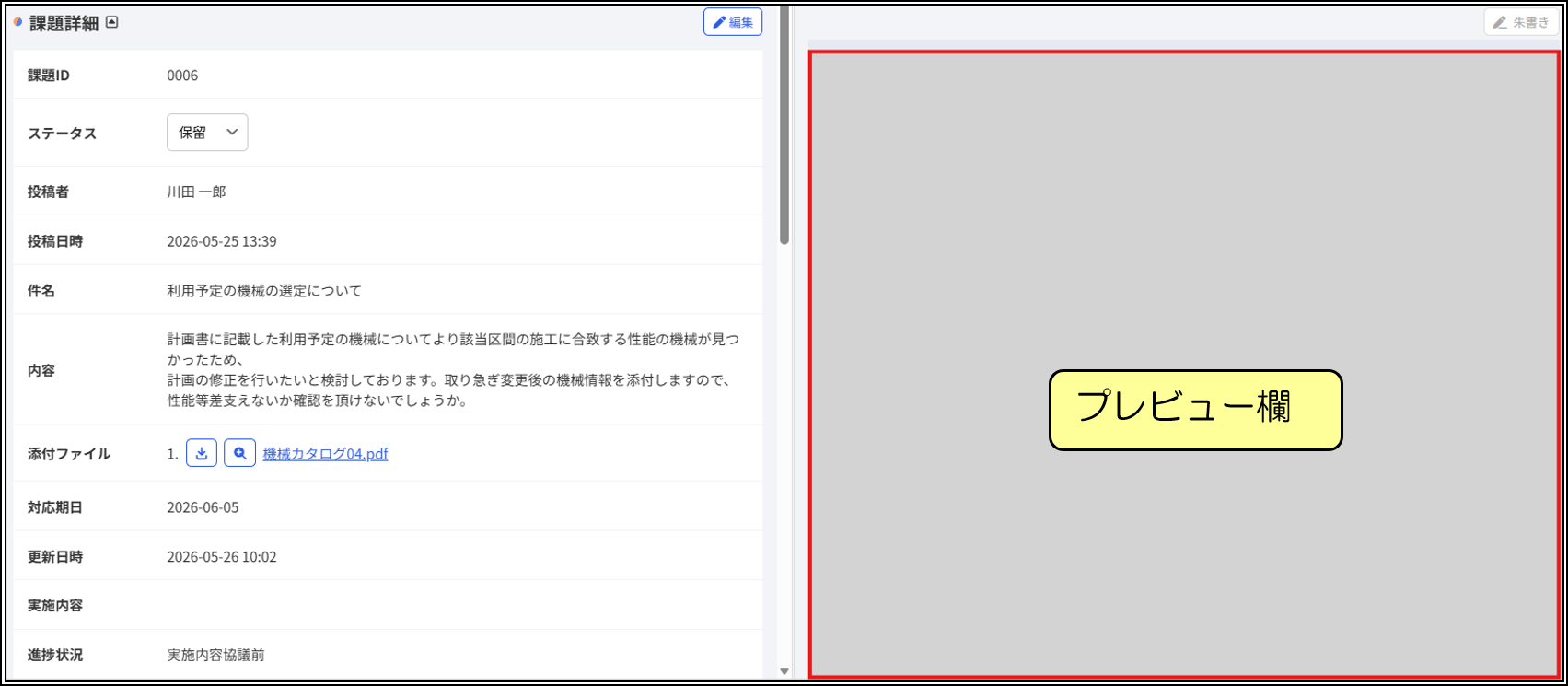
Task: Click the colored dot icon beside 課題詳細
Action: tap(17, 22)
